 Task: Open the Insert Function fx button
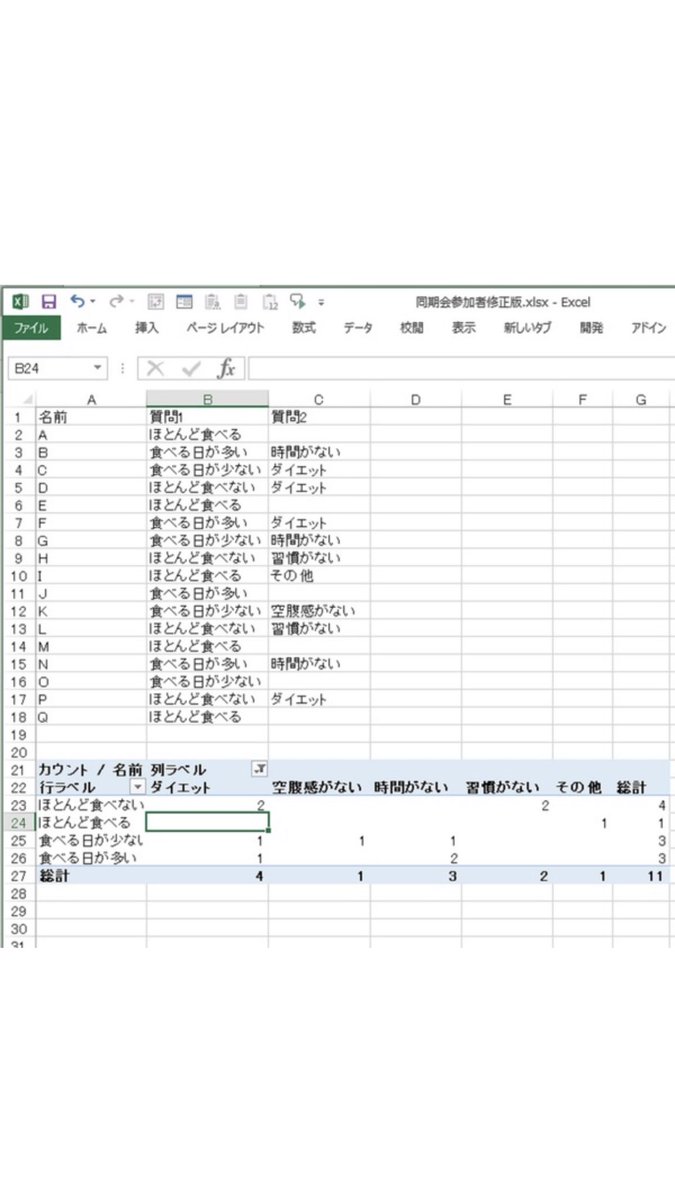[x=227, y=369]
